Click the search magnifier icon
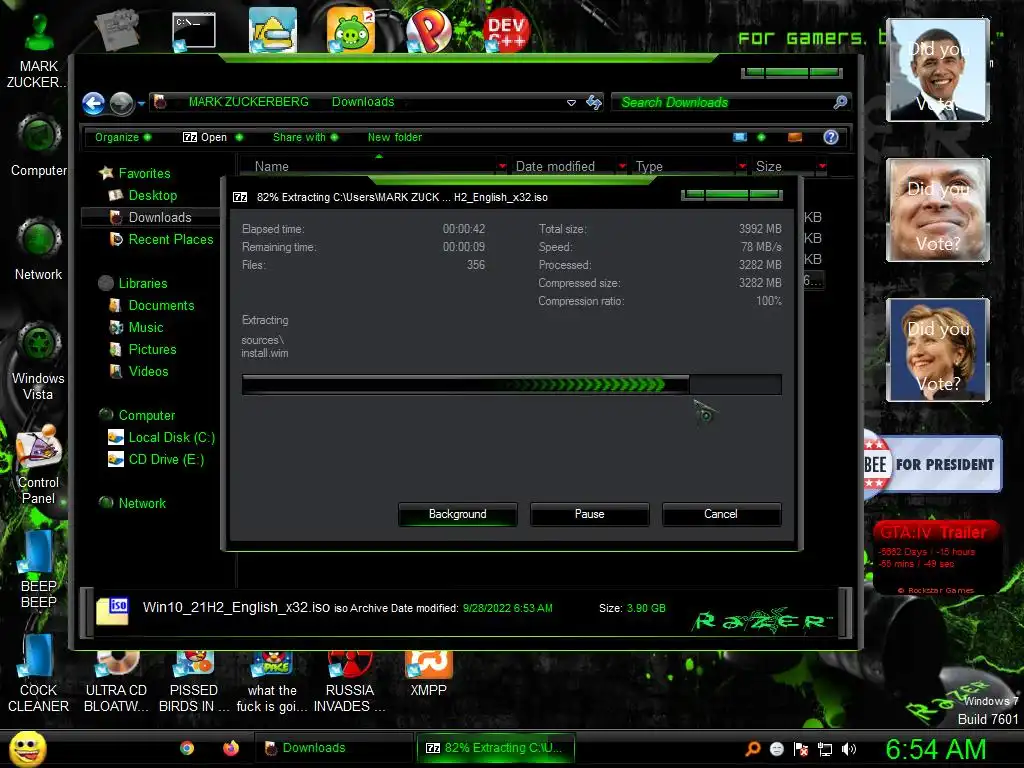 840,102
